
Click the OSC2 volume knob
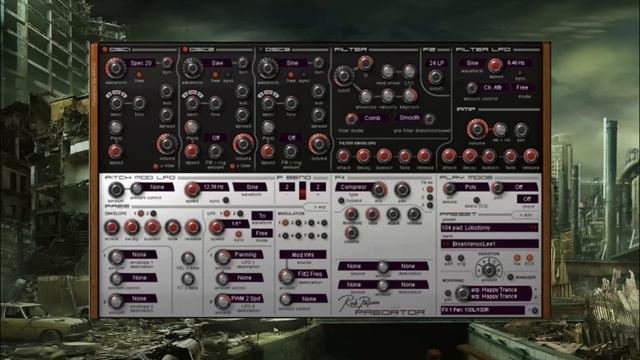[x=243, y=144]
